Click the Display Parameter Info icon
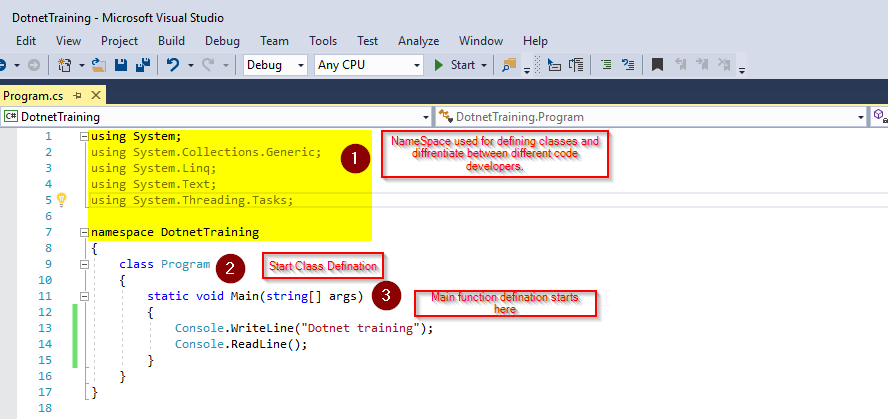Viewport: 888px width, 419px height. point(576,65)
